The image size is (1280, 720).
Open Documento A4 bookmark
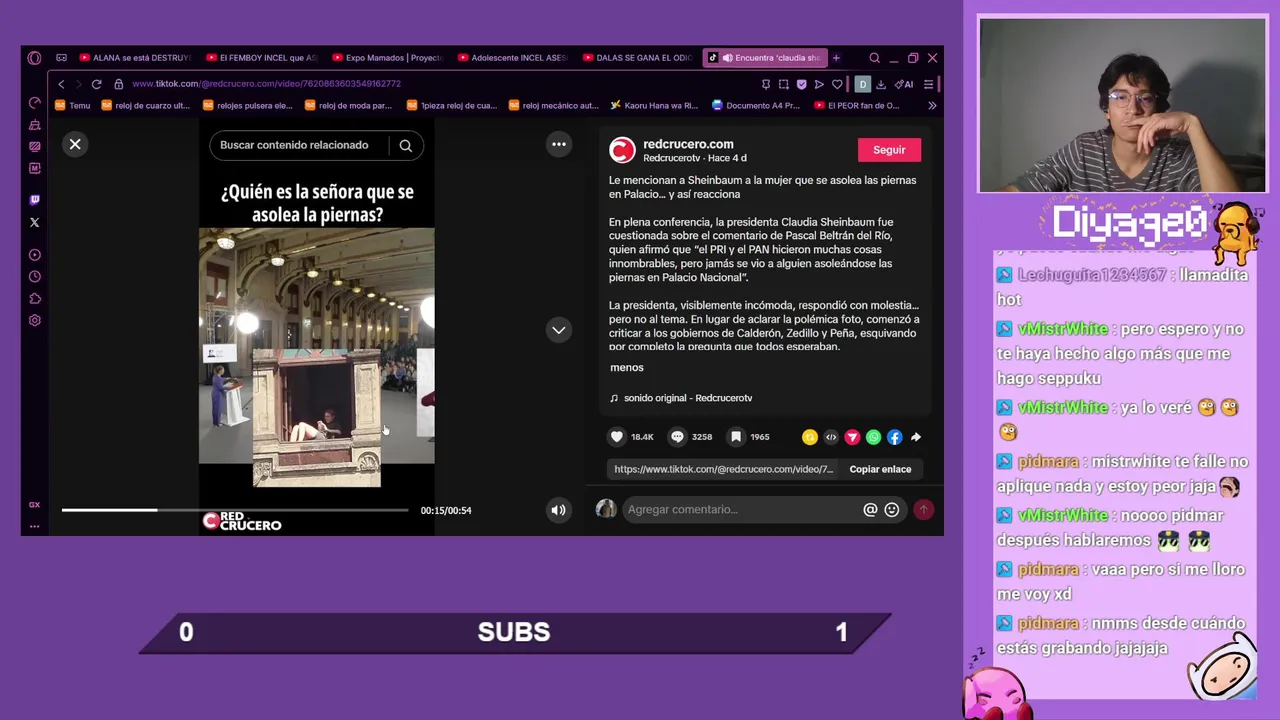point(756,105)
